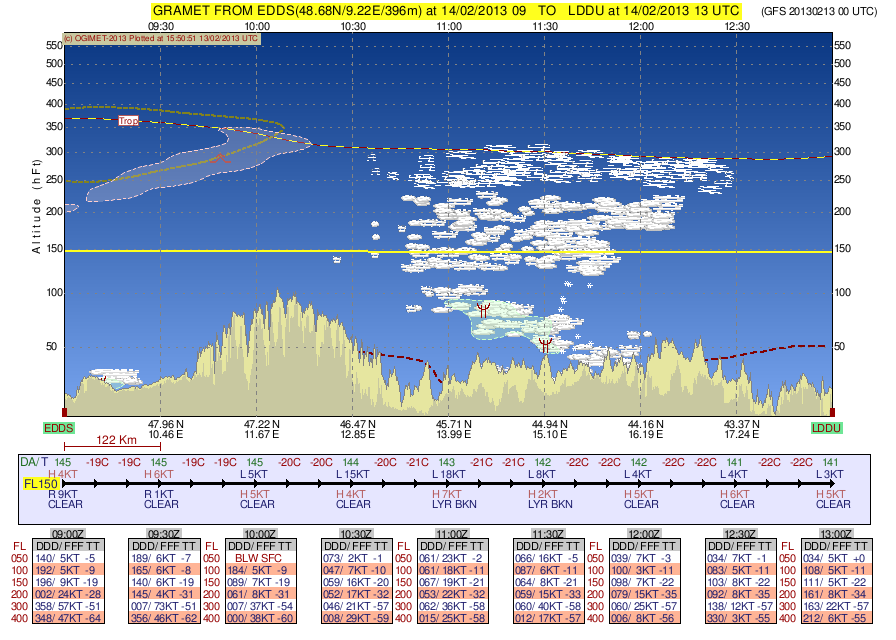Click the red departure marker above EDDS

65,411
